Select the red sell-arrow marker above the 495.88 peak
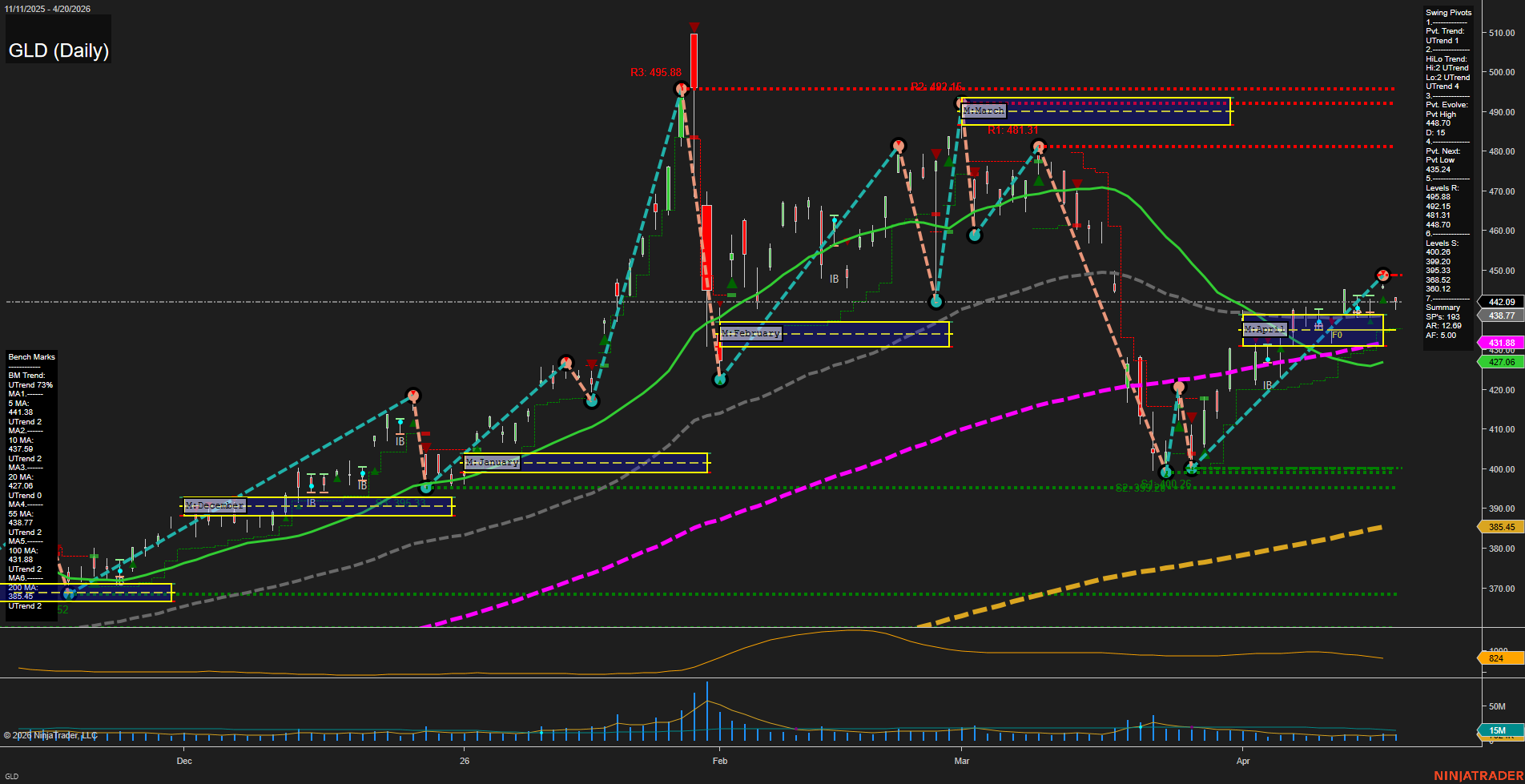The image size is (1525, 784). pyautogui.click(x=694, y=27)
